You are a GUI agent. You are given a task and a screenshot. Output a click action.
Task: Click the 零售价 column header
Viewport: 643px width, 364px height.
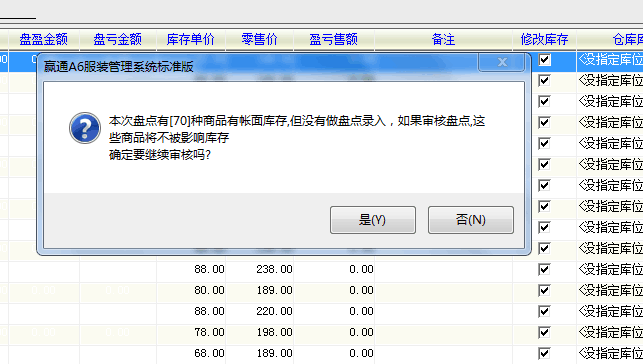[x=259, y=39]
